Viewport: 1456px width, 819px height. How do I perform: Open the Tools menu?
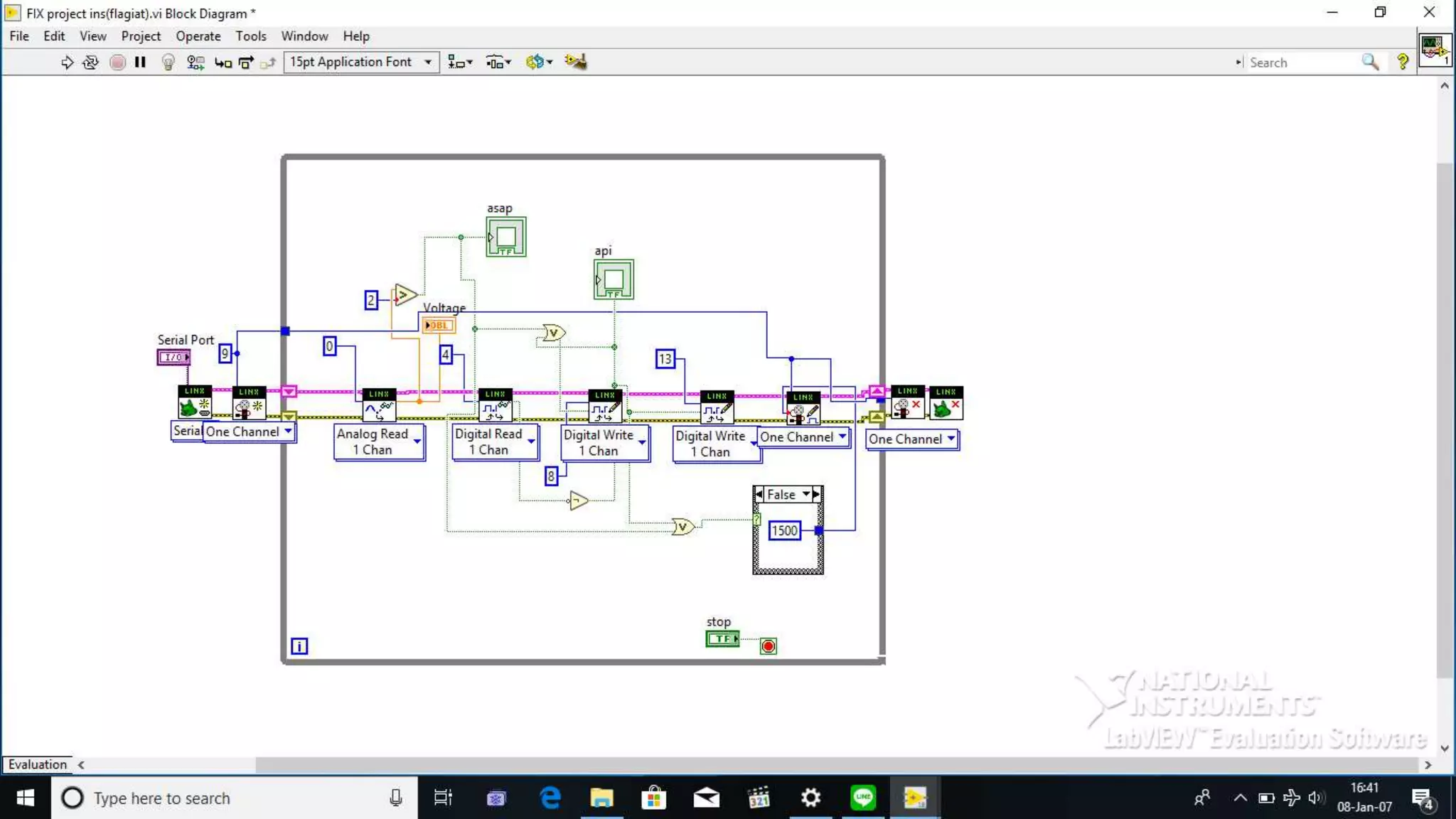point(250,36)
